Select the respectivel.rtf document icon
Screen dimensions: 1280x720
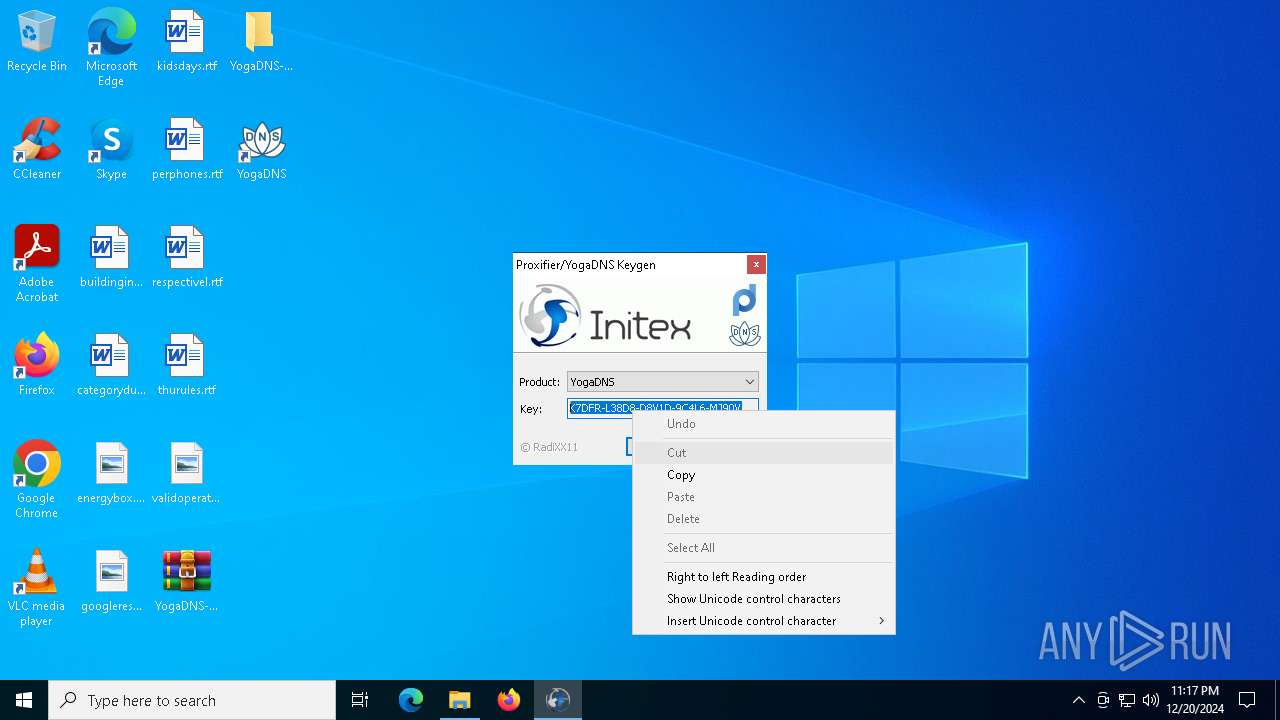coord(186,258)
